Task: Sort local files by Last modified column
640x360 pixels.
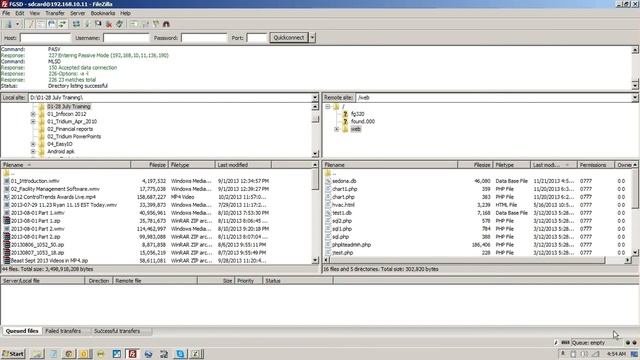Action: click(x=243, y=165)
